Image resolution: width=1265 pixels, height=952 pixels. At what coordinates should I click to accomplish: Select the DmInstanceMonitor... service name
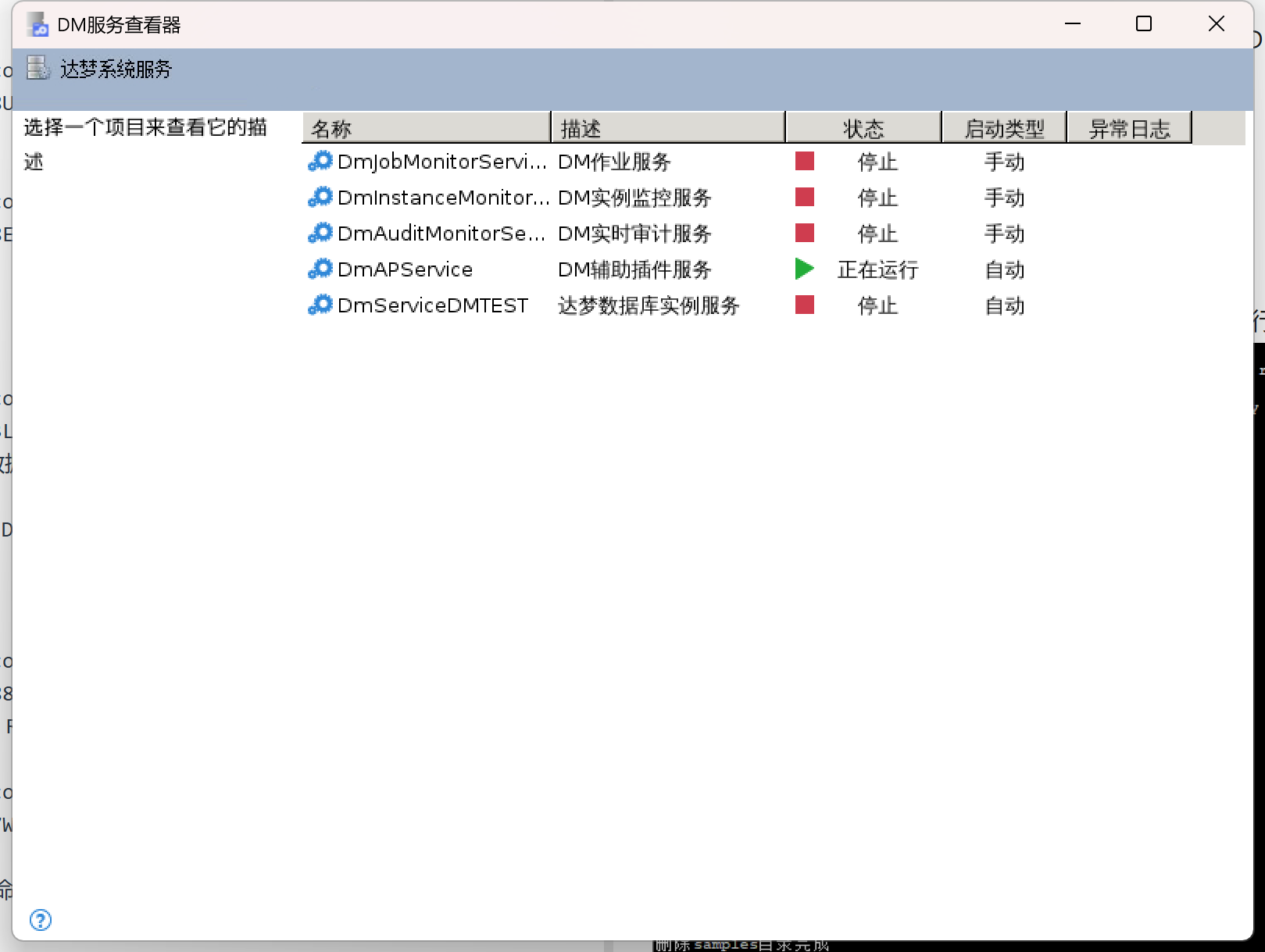(x=444, y=198)
